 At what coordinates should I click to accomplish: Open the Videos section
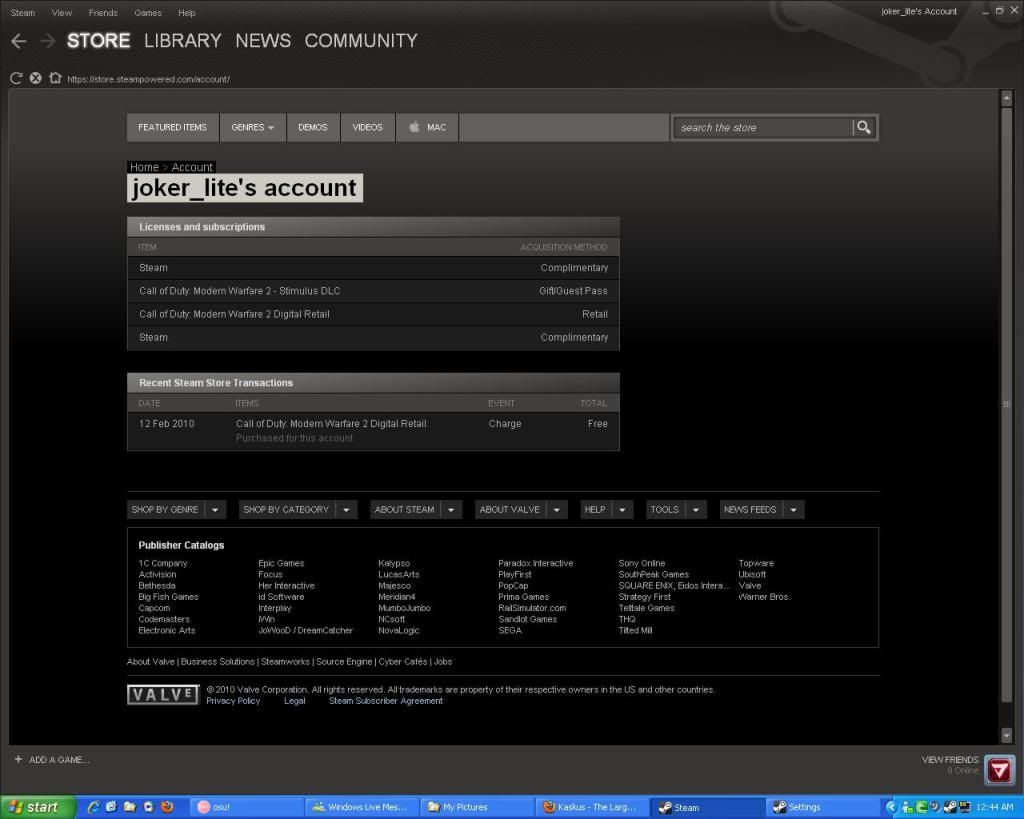[x=368, y=127]
